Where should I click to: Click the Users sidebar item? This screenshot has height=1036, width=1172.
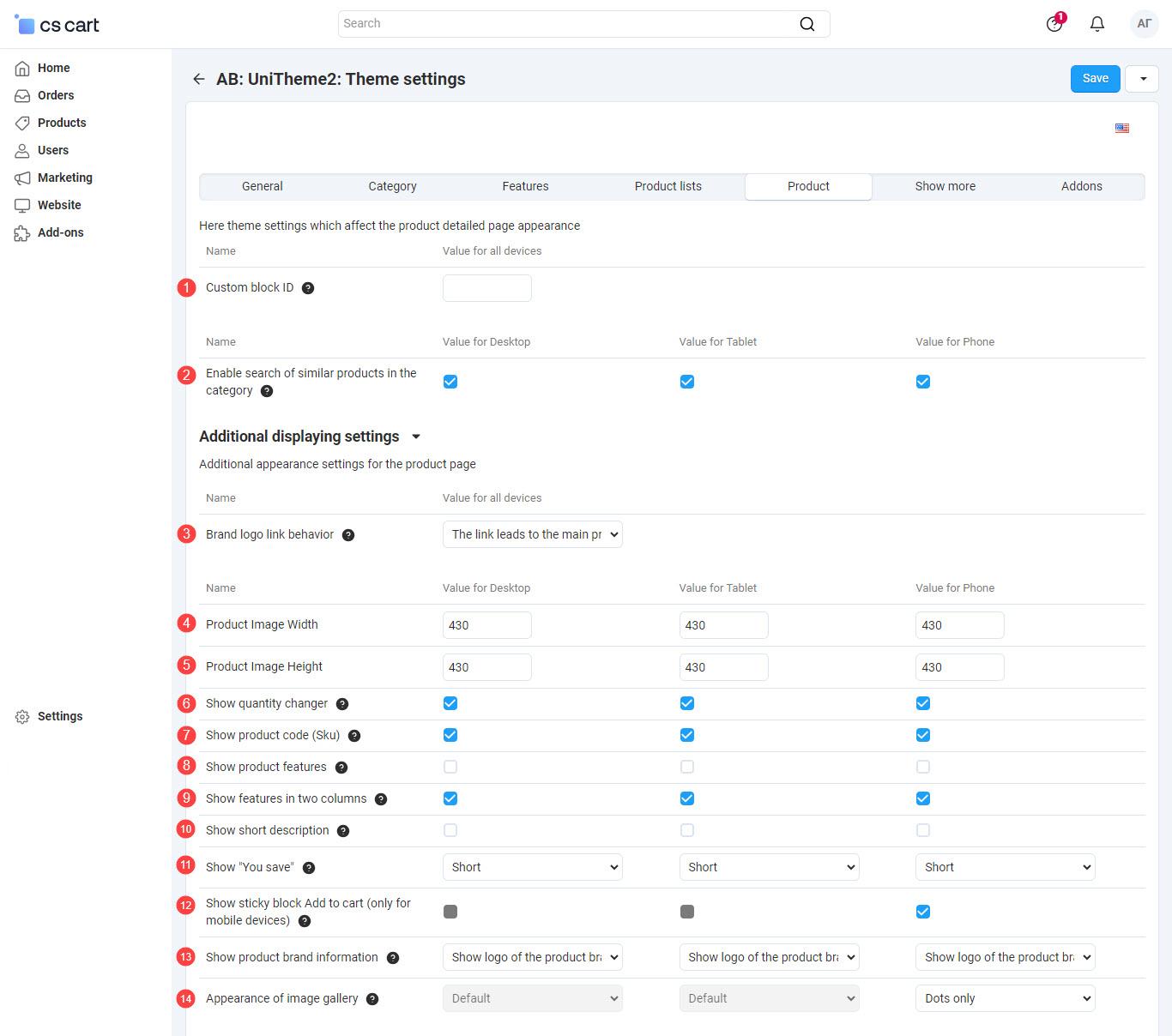click(x=52, y=150)
